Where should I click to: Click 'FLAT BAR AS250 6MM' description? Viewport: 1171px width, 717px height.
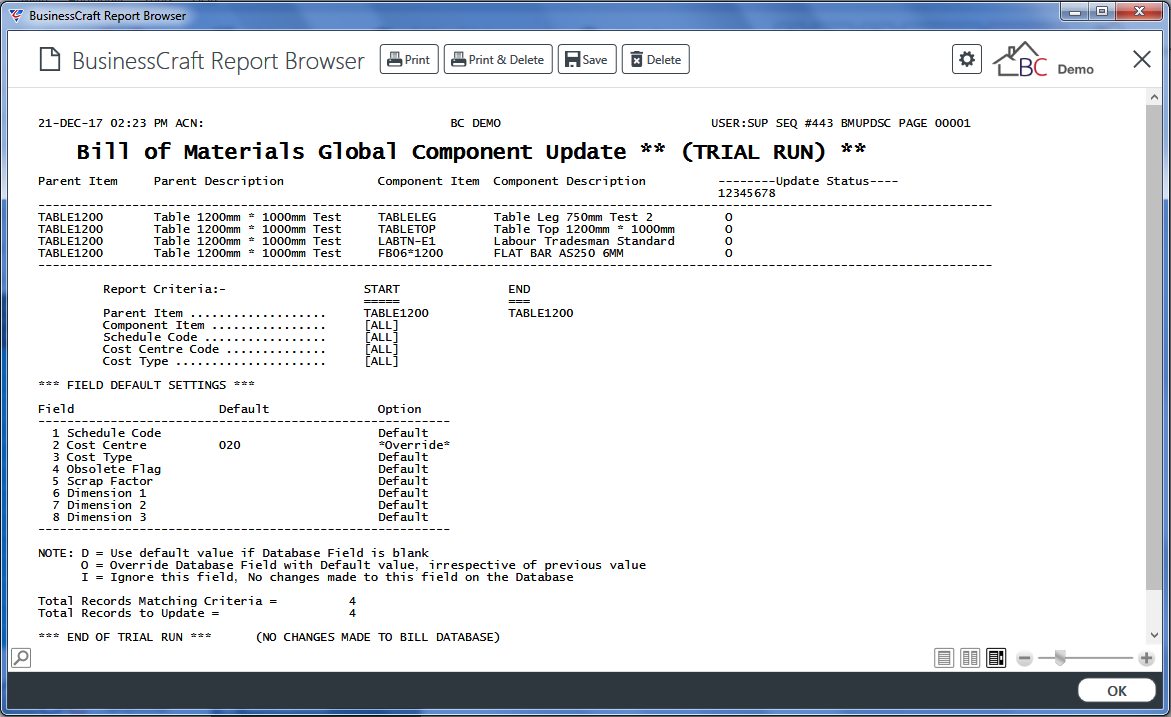tap(559, 253)
